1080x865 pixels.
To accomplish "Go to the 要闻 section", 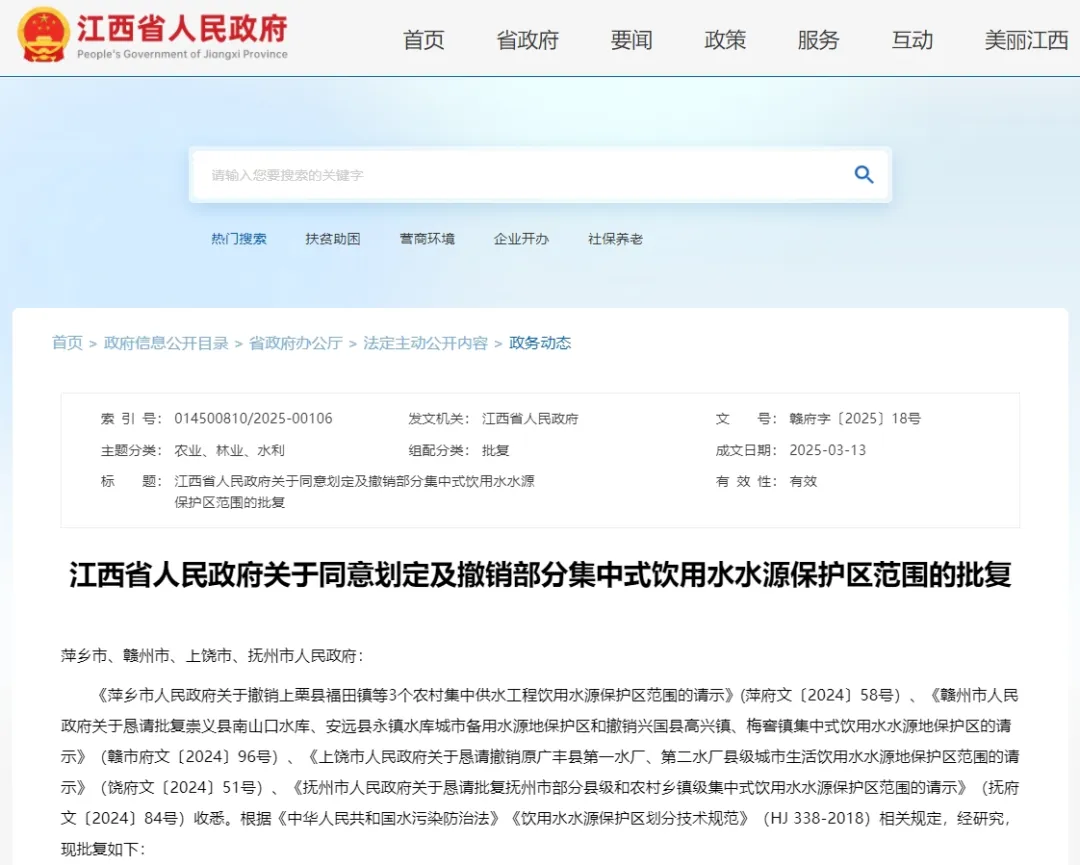I will [x=632, y=40].
